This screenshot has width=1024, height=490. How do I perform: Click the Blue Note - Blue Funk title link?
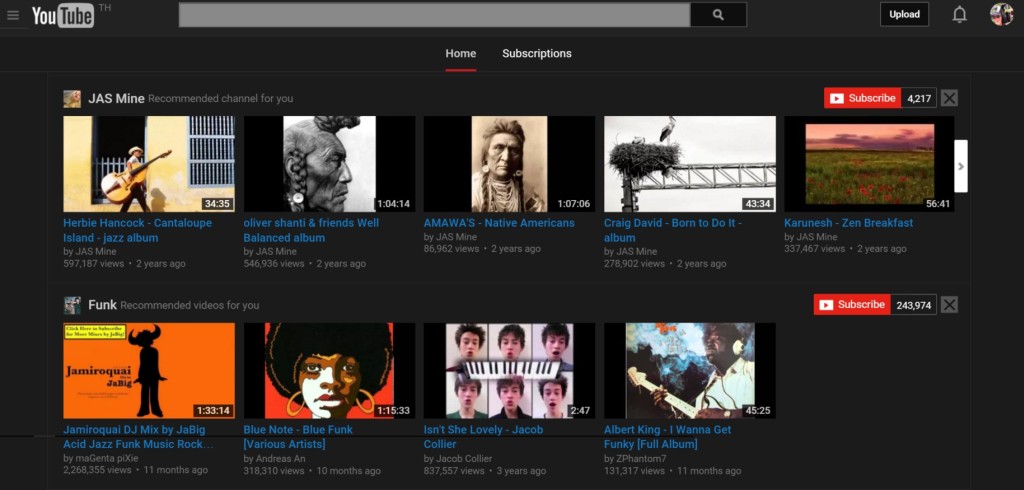tap(298, 436)
